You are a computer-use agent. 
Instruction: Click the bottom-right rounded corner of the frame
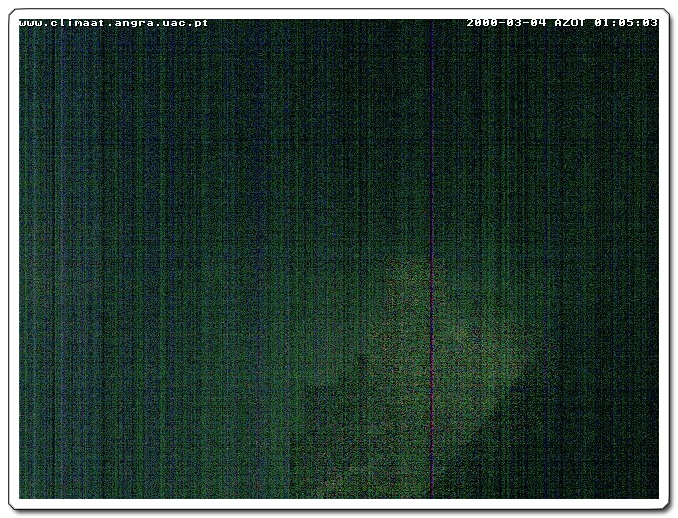tap(663, 503)
